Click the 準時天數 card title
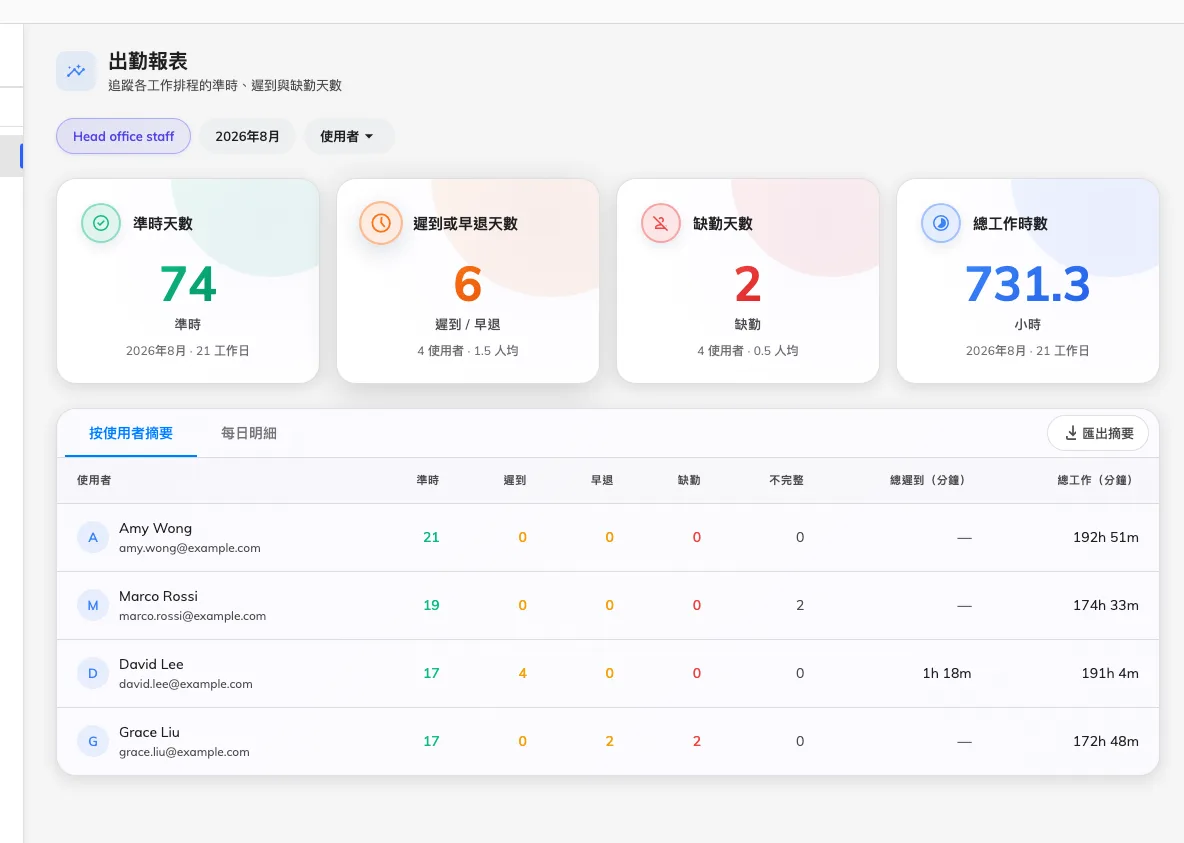The width and height of the screenshot is (1184, 843). 163,224
